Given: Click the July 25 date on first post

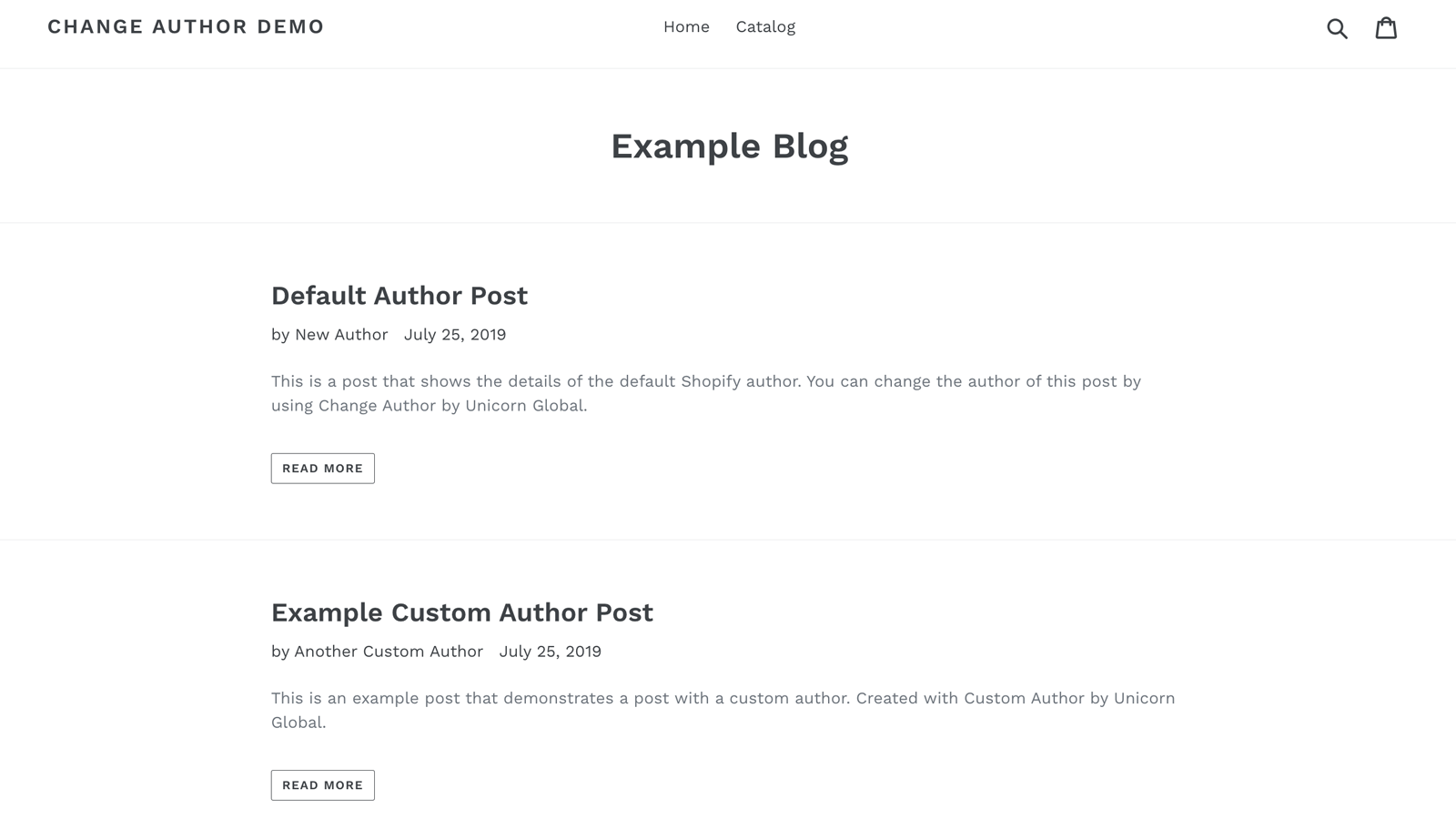Looking at the screenshot, I should [455, 334].
